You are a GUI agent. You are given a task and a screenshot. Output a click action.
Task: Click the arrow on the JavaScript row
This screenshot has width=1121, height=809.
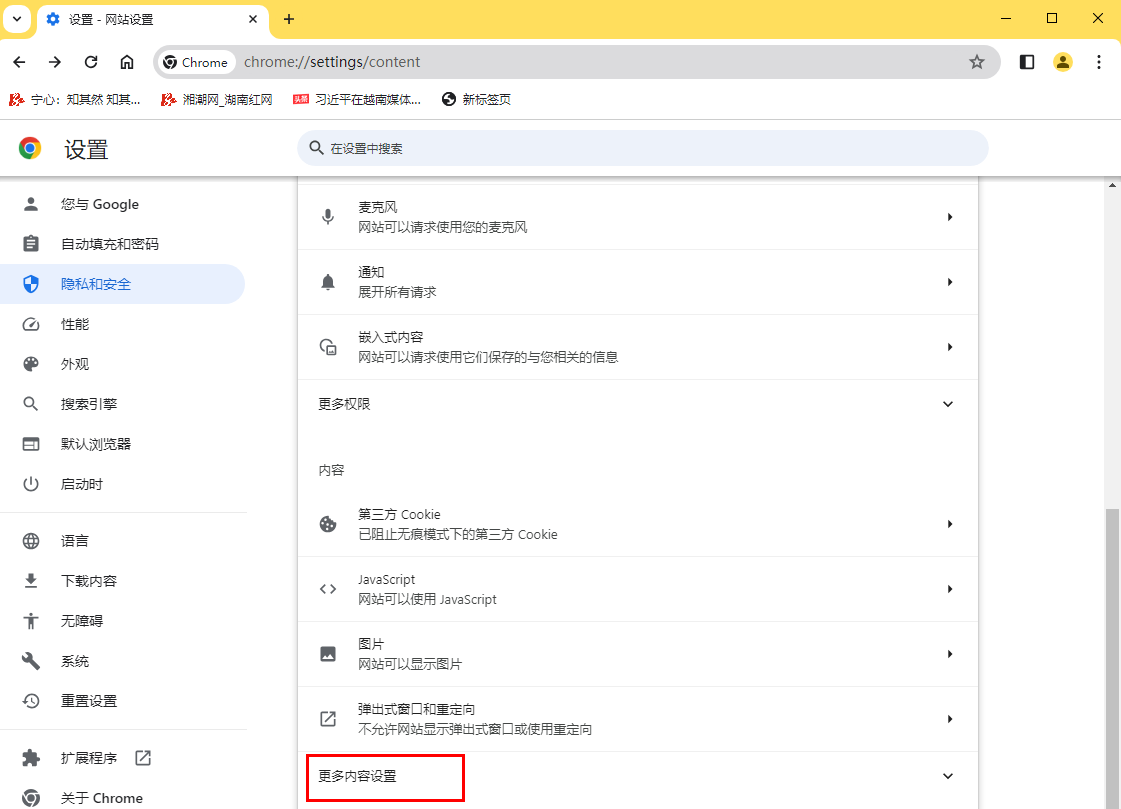click(949, 590)
